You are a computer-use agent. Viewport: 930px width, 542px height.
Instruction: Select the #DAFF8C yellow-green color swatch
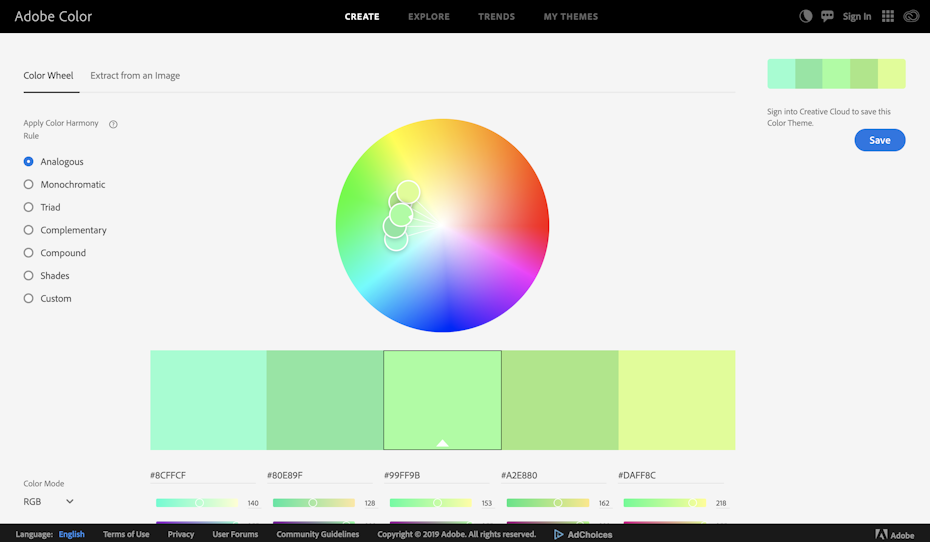(677, 400)
